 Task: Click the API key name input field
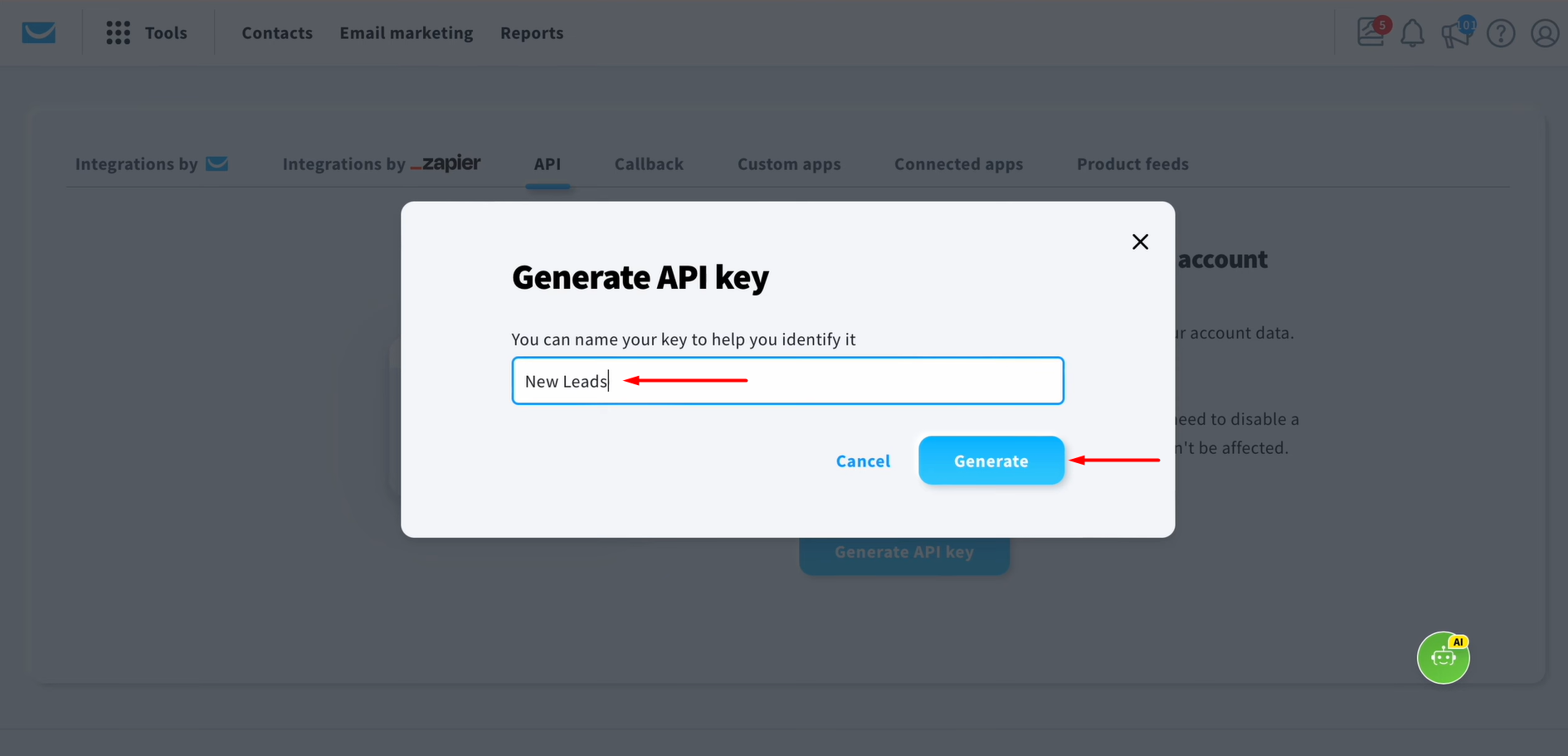(x=786, y=380)
